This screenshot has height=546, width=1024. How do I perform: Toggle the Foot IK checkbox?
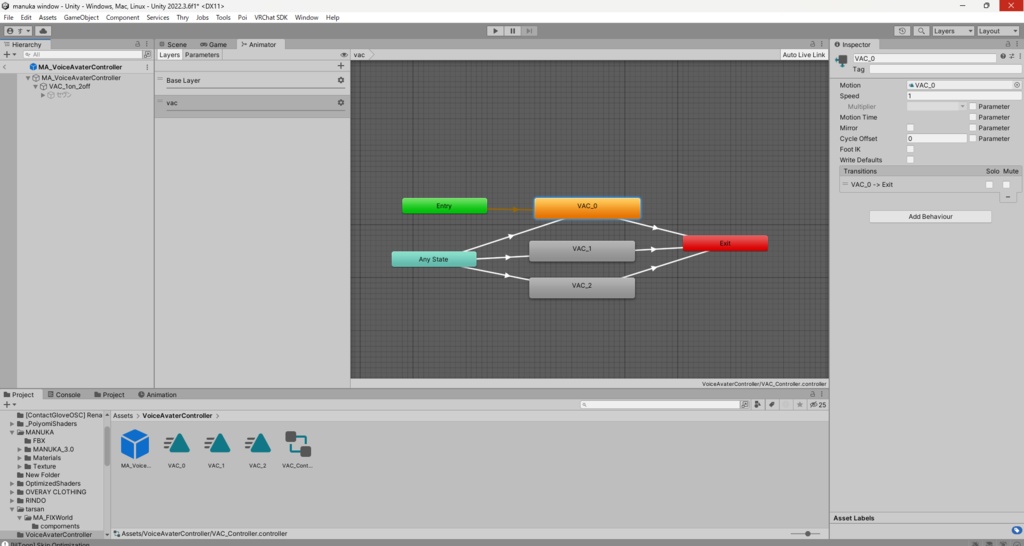coord(910,149)
